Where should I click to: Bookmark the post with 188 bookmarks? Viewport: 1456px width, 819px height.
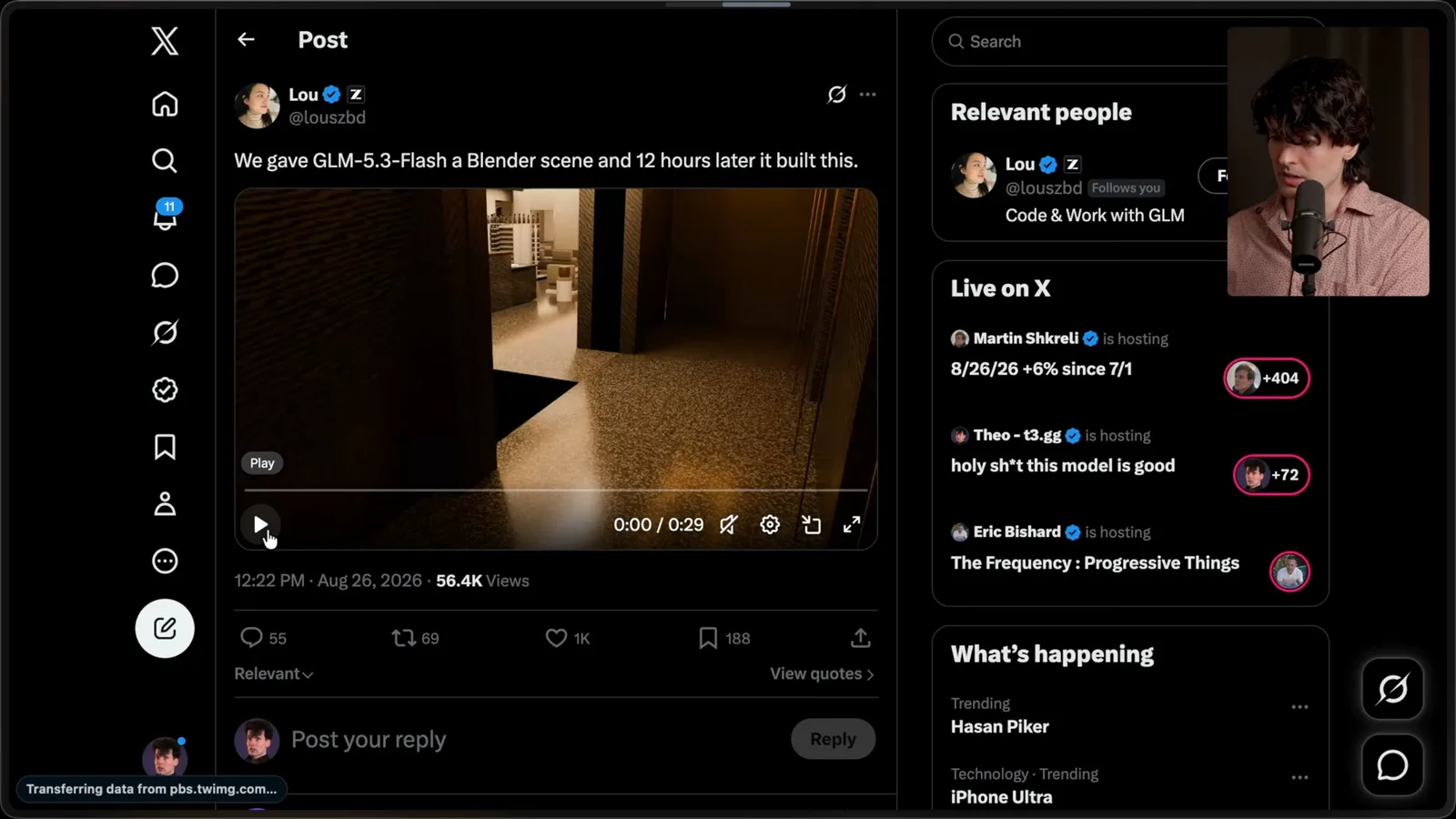tap(724, 638)
